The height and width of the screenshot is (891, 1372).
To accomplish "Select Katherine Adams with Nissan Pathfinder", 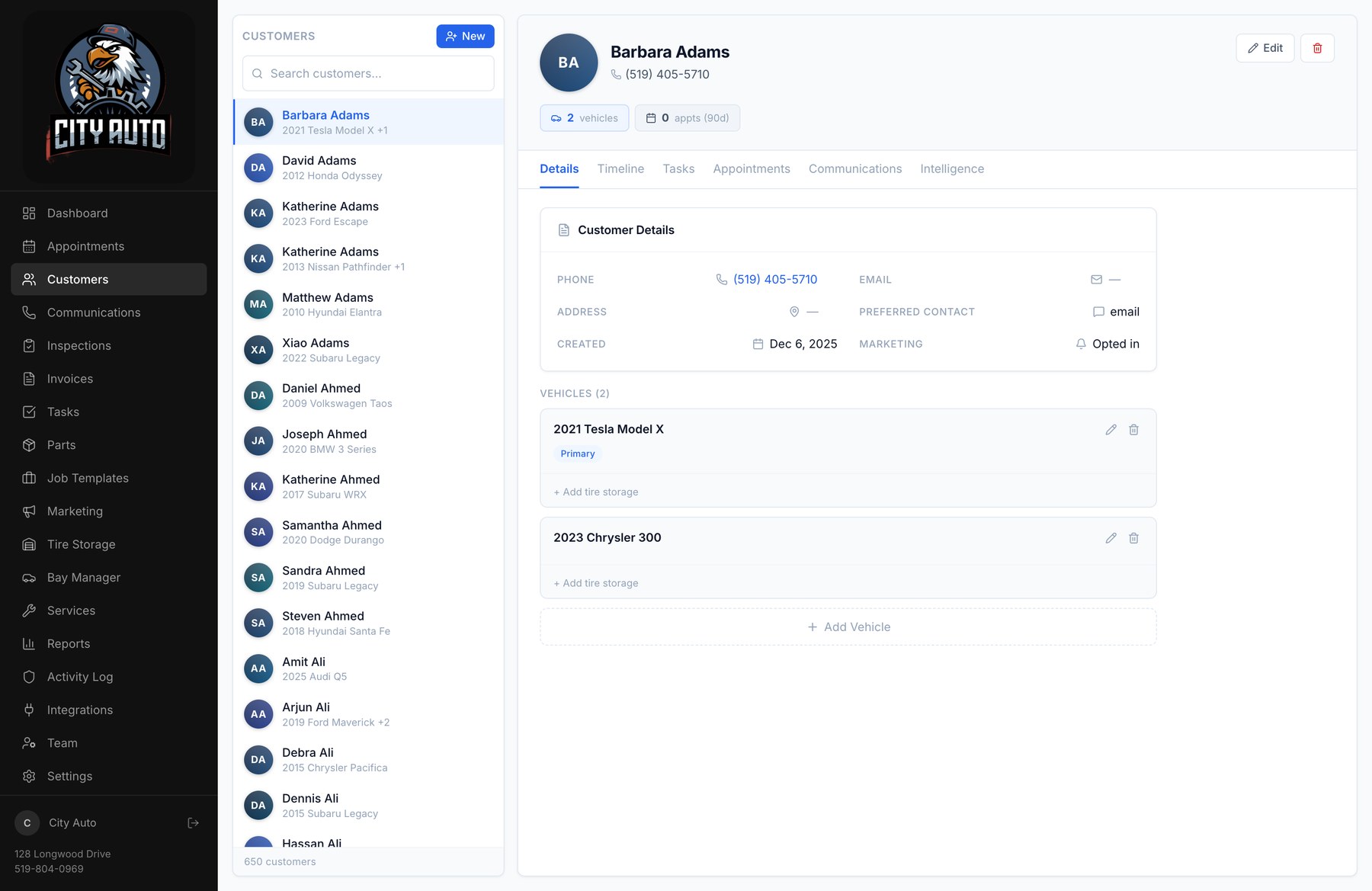I will [368, 258].
